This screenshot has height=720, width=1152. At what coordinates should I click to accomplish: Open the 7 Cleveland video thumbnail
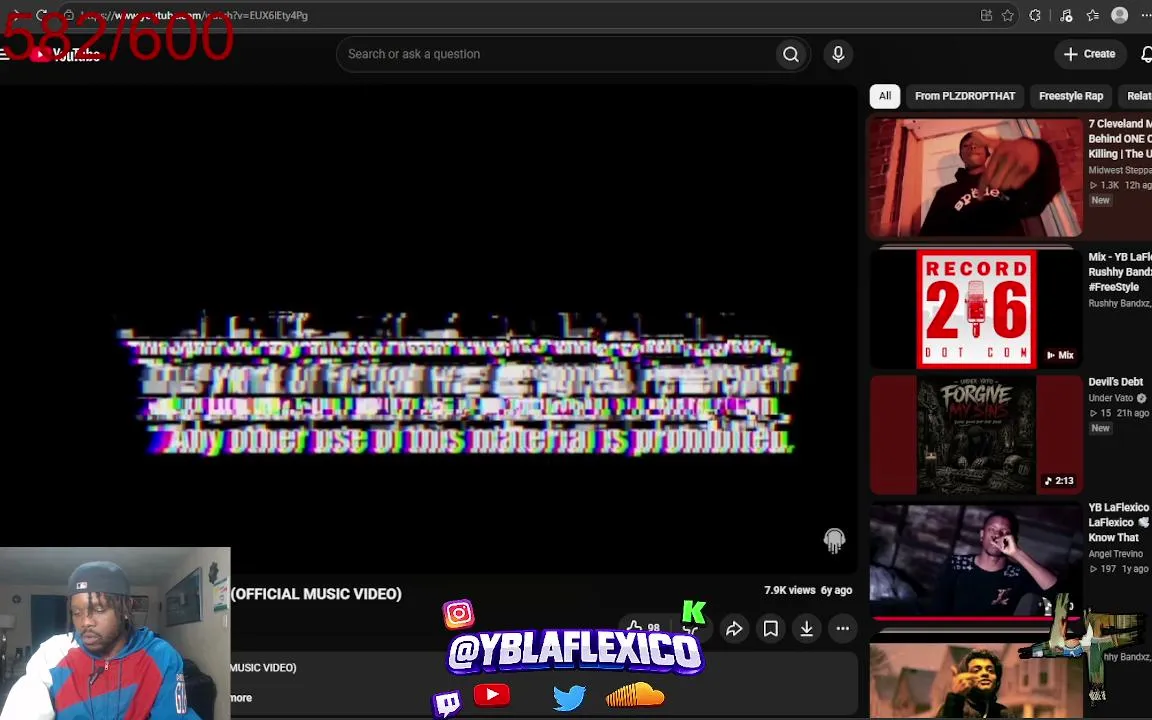[976, 177]
